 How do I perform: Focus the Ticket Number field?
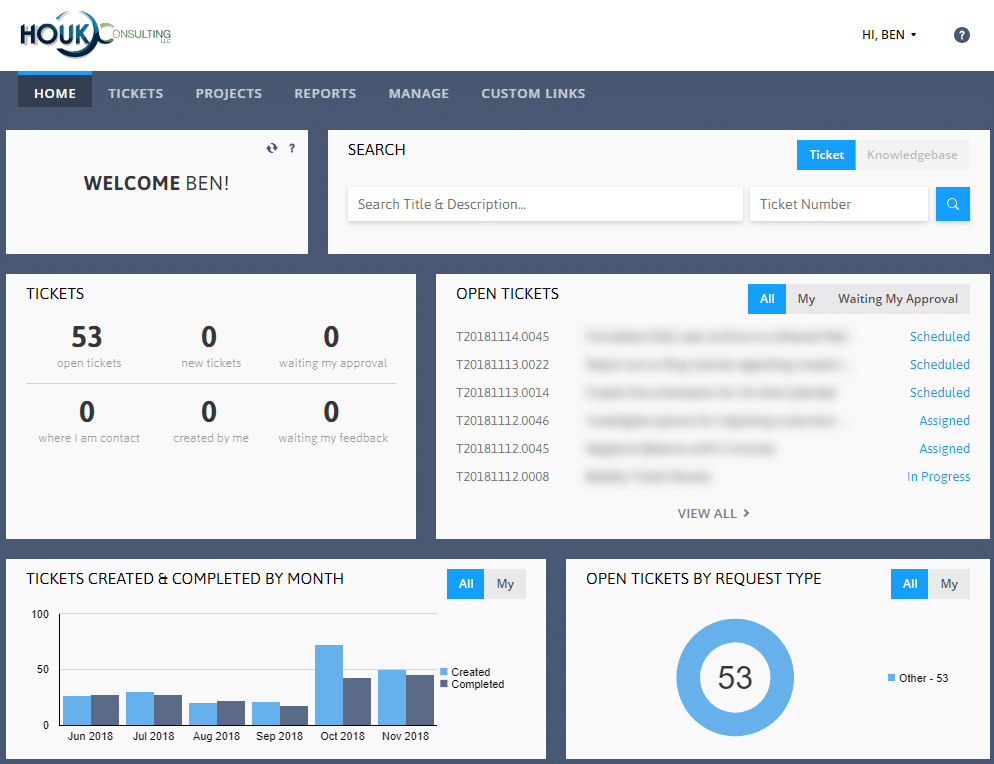839,204
